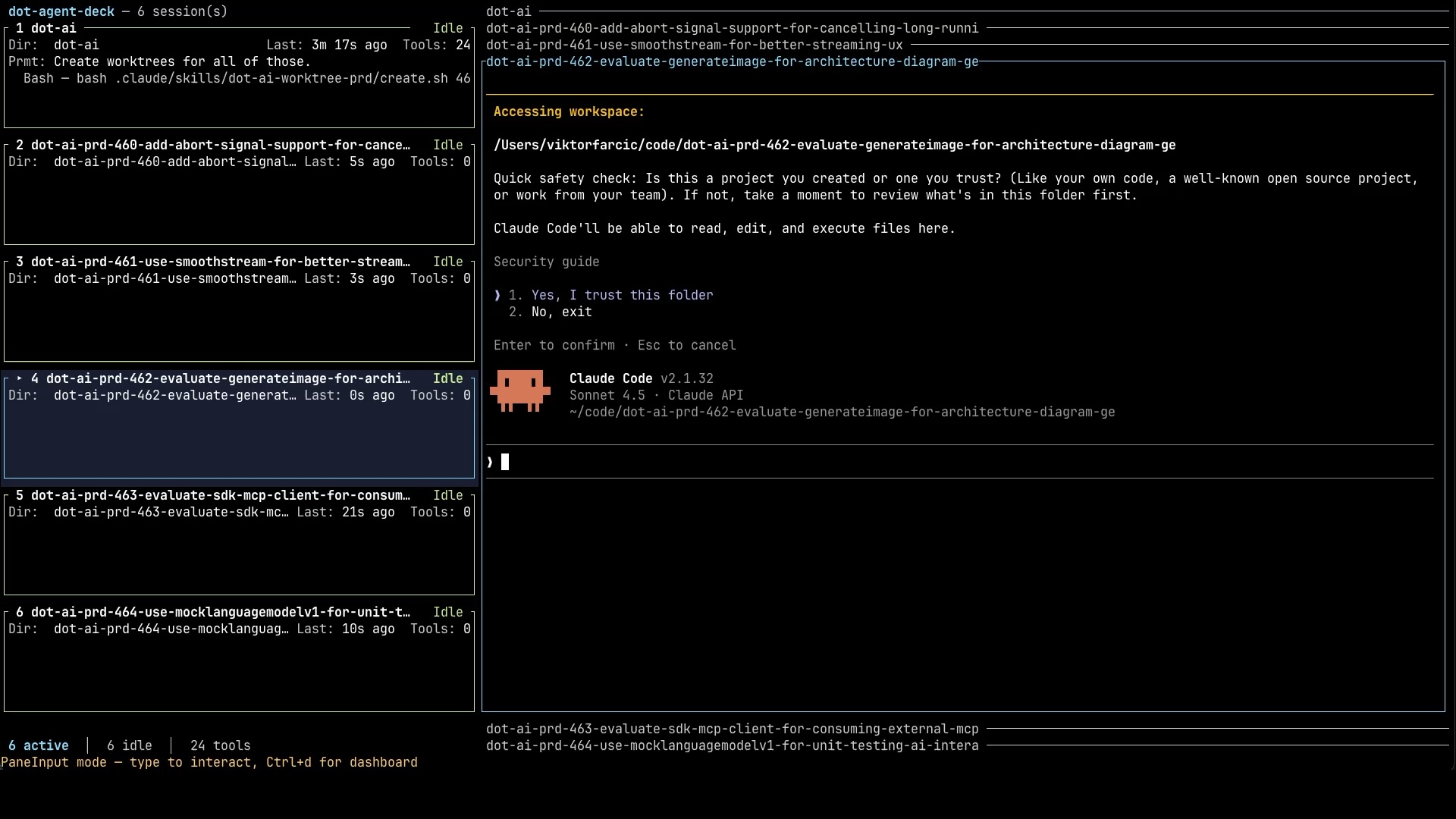Click the '6 active' status bar entry
This screenshot has width=1456, height=819.
(39, 745)
